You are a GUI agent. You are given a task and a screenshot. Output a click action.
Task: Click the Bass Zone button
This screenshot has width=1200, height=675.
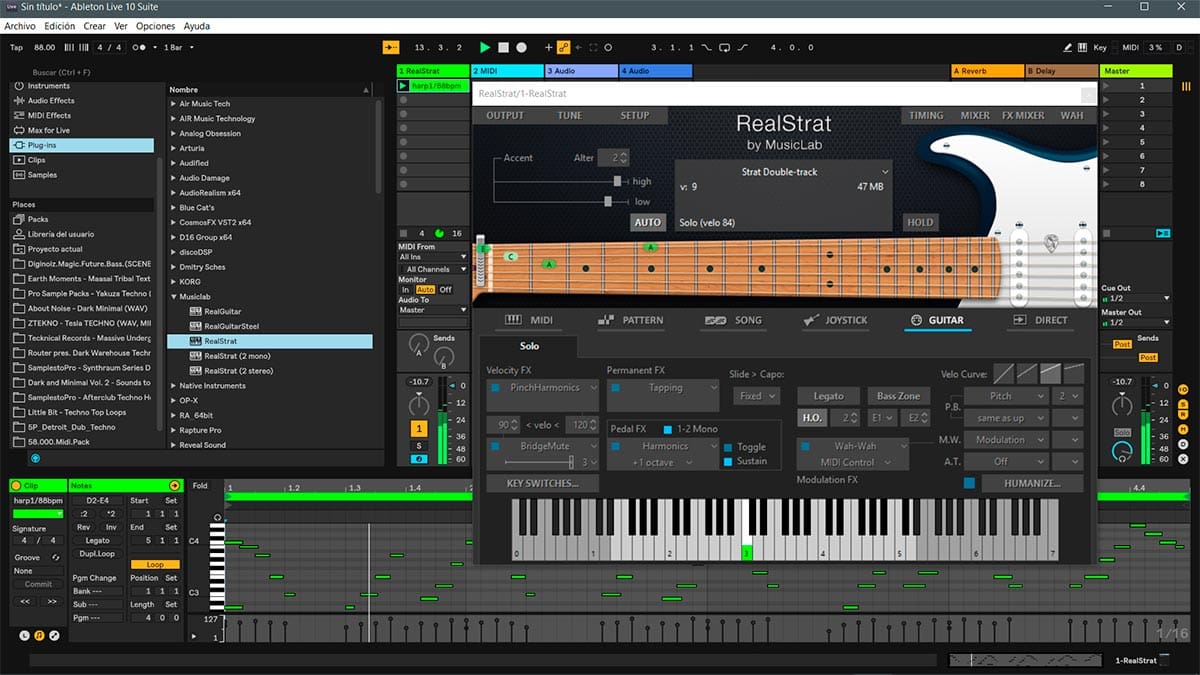898,396
